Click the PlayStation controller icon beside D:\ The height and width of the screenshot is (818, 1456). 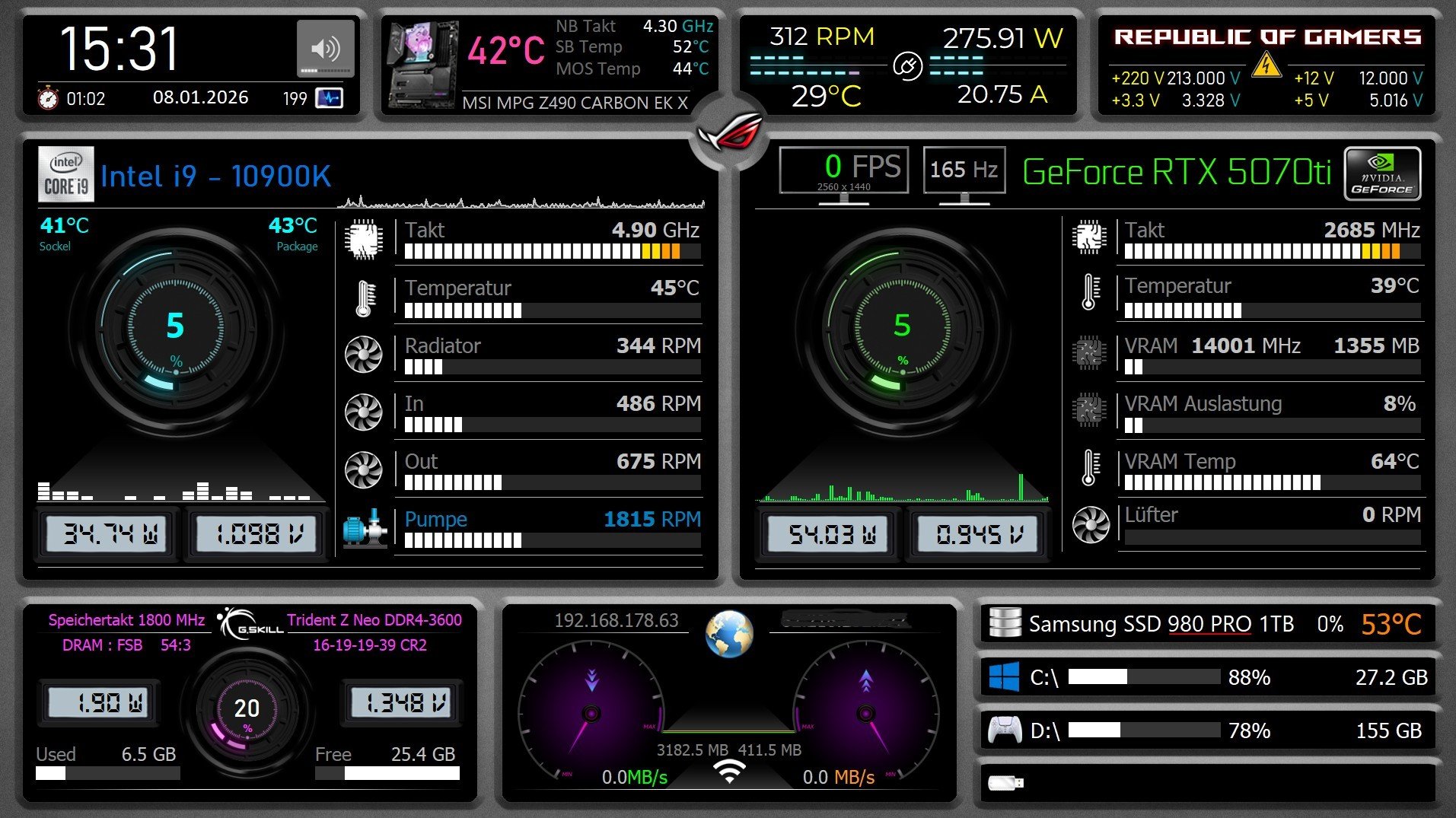pyautogui.click(x=1004, y=730)
